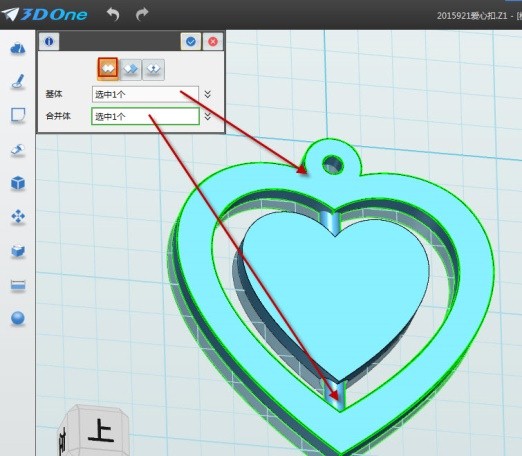Click the 上 face of view cube

coord(99,430)
